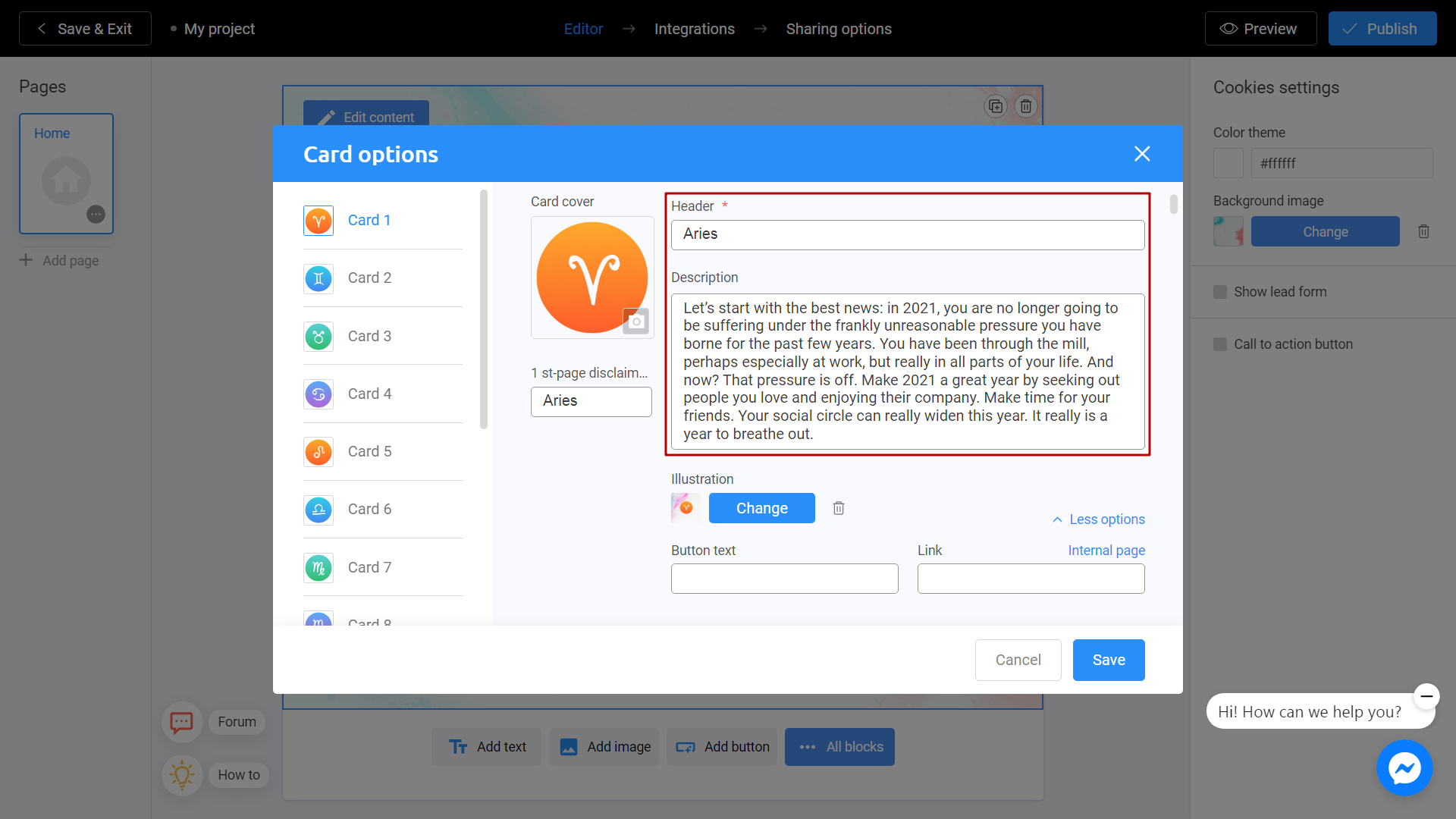Click the Change illustration button
The width and height of the screenshot is (1456, 819).
point(762,508)
